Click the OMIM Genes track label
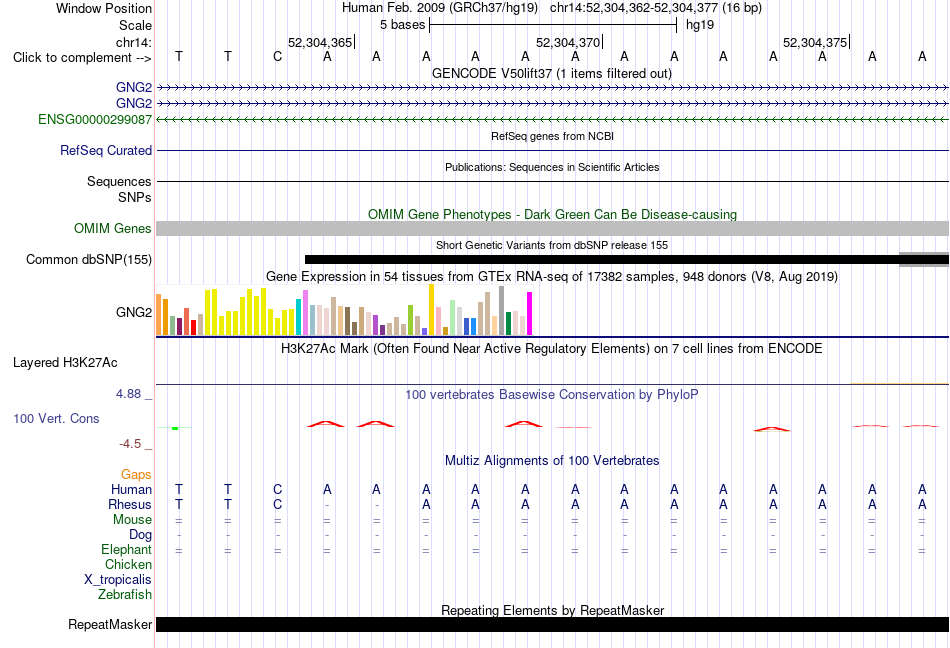Viewport: 950px width, 648px height. 113,228
